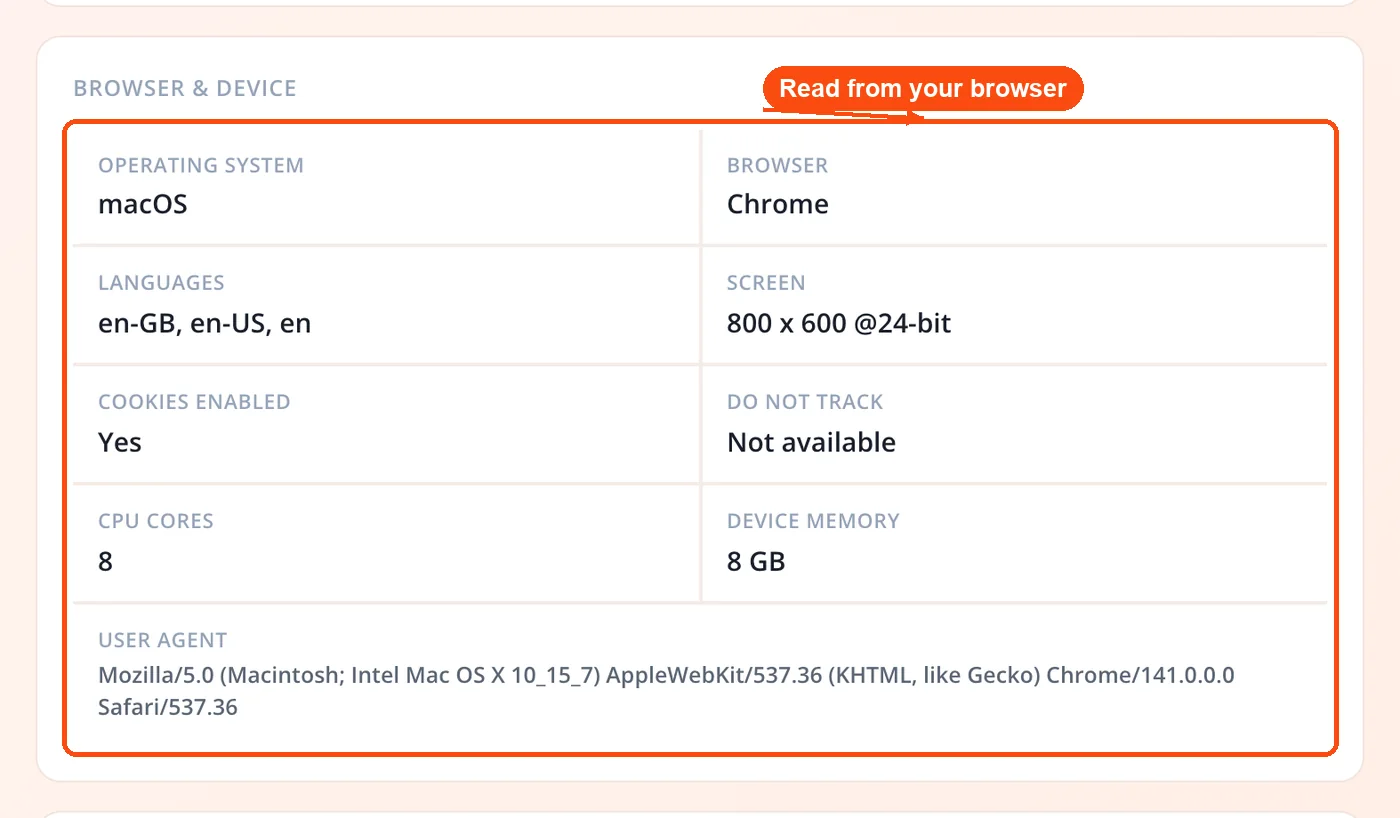Select the CPU cores value 8
Screen dimensions: 1400x818
coord(105,561)
